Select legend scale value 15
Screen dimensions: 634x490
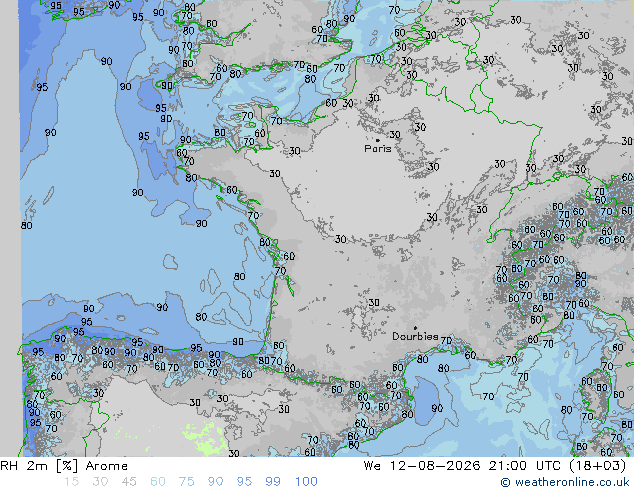point(71,482)
